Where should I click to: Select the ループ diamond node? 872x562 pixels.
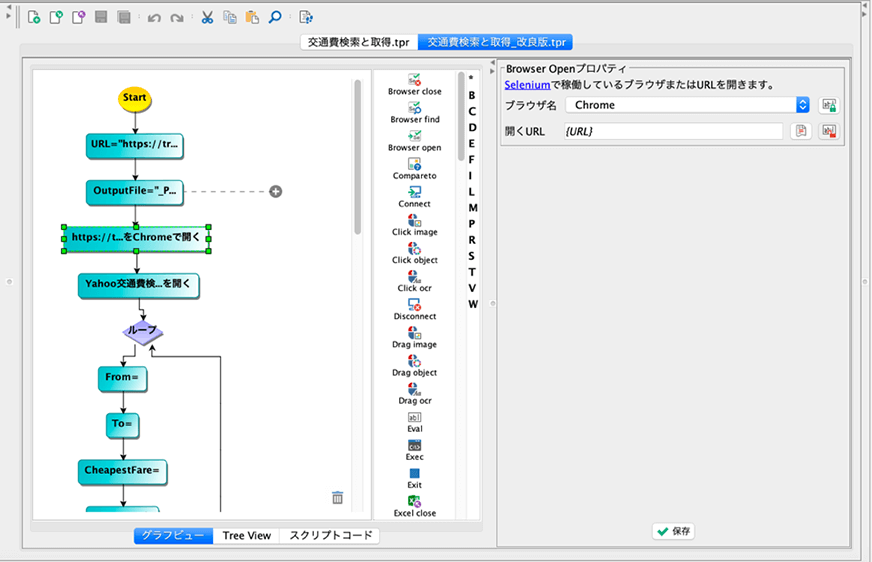(x=143, y=331)
